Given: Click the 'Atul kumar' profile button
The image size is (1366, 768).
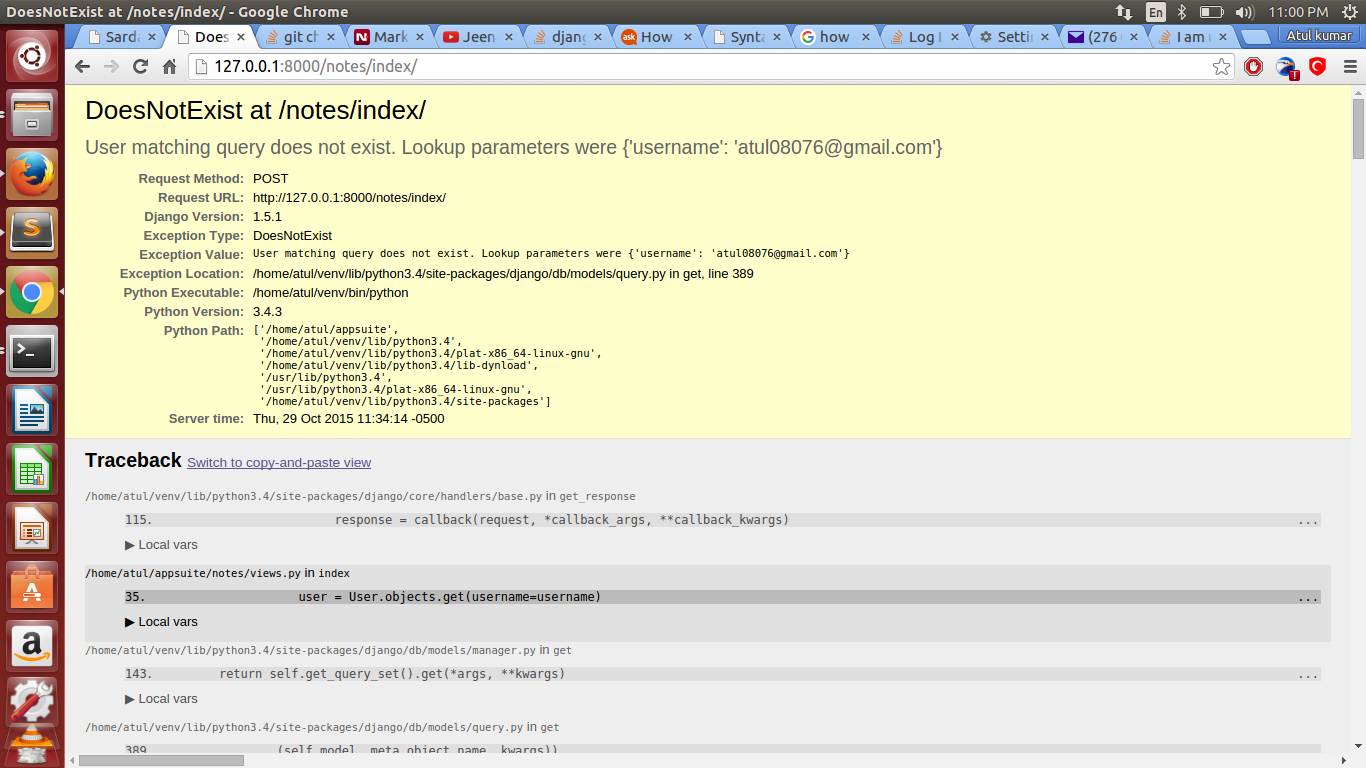Looking at the screenshot, I should pyautogui.click(x=1317, y=36).
